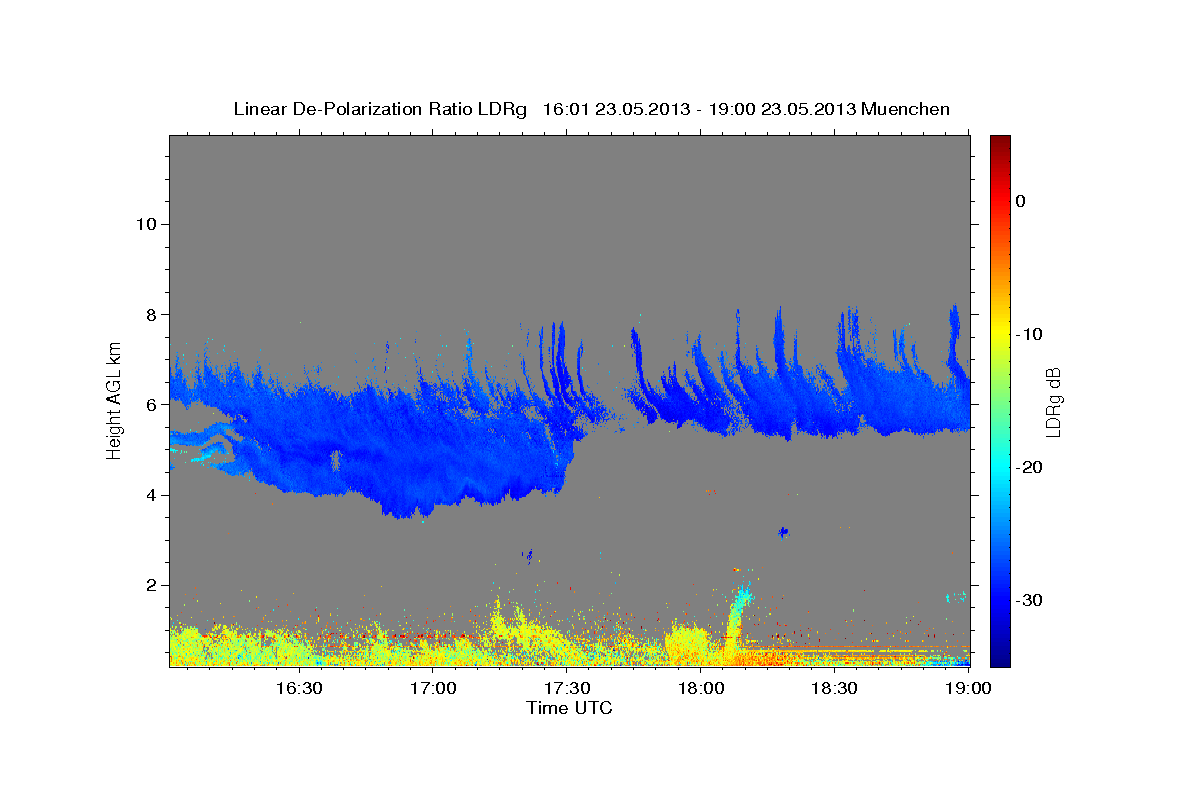Click the plot title "Linear De-Polarization Ratio LDRg"
The height and width of the screenshot is (800, 1200).
pyautogui.click(x=380, y=109)
